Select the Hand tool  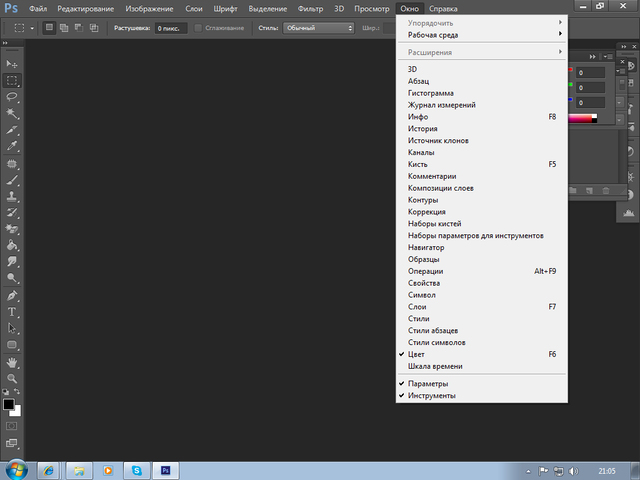point(12,362)
